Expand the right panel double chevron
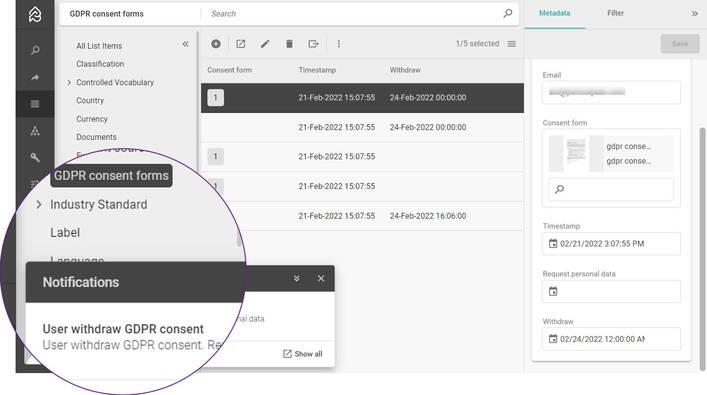The image size is (707, 395). tap(694, 14)
